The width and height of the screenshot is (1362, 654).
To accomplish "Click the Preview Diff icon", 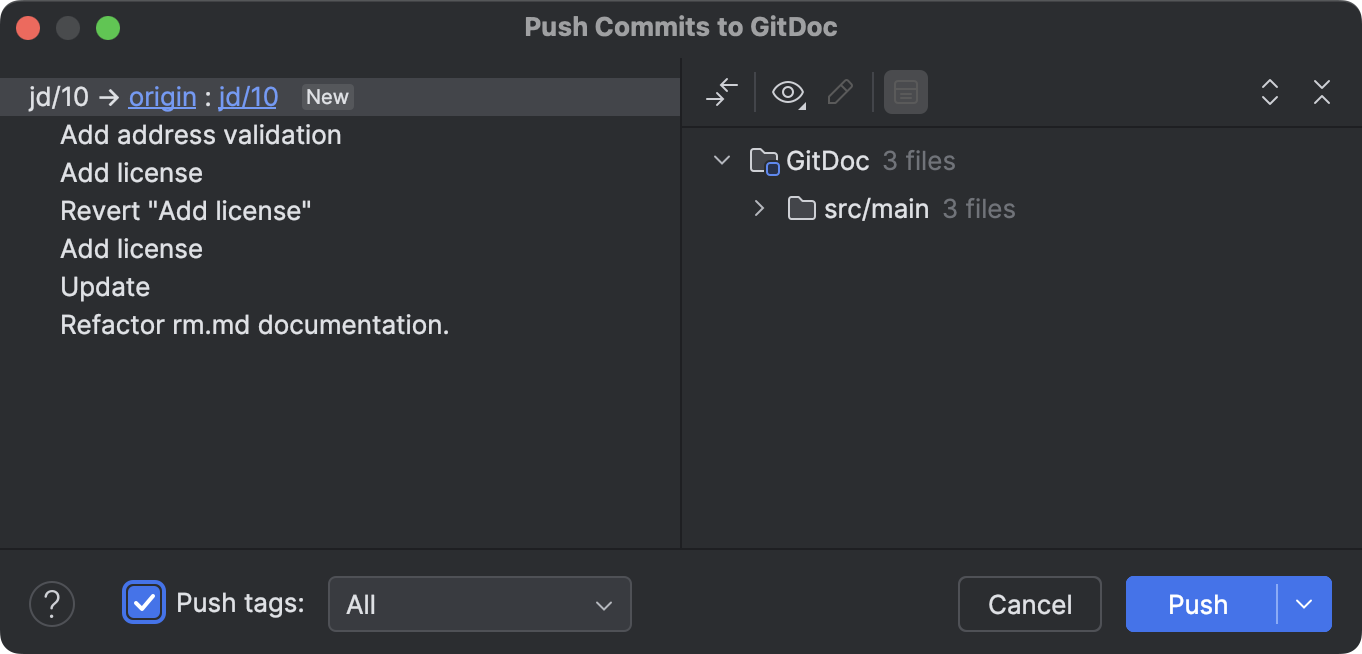I will [x=905, y=92].
